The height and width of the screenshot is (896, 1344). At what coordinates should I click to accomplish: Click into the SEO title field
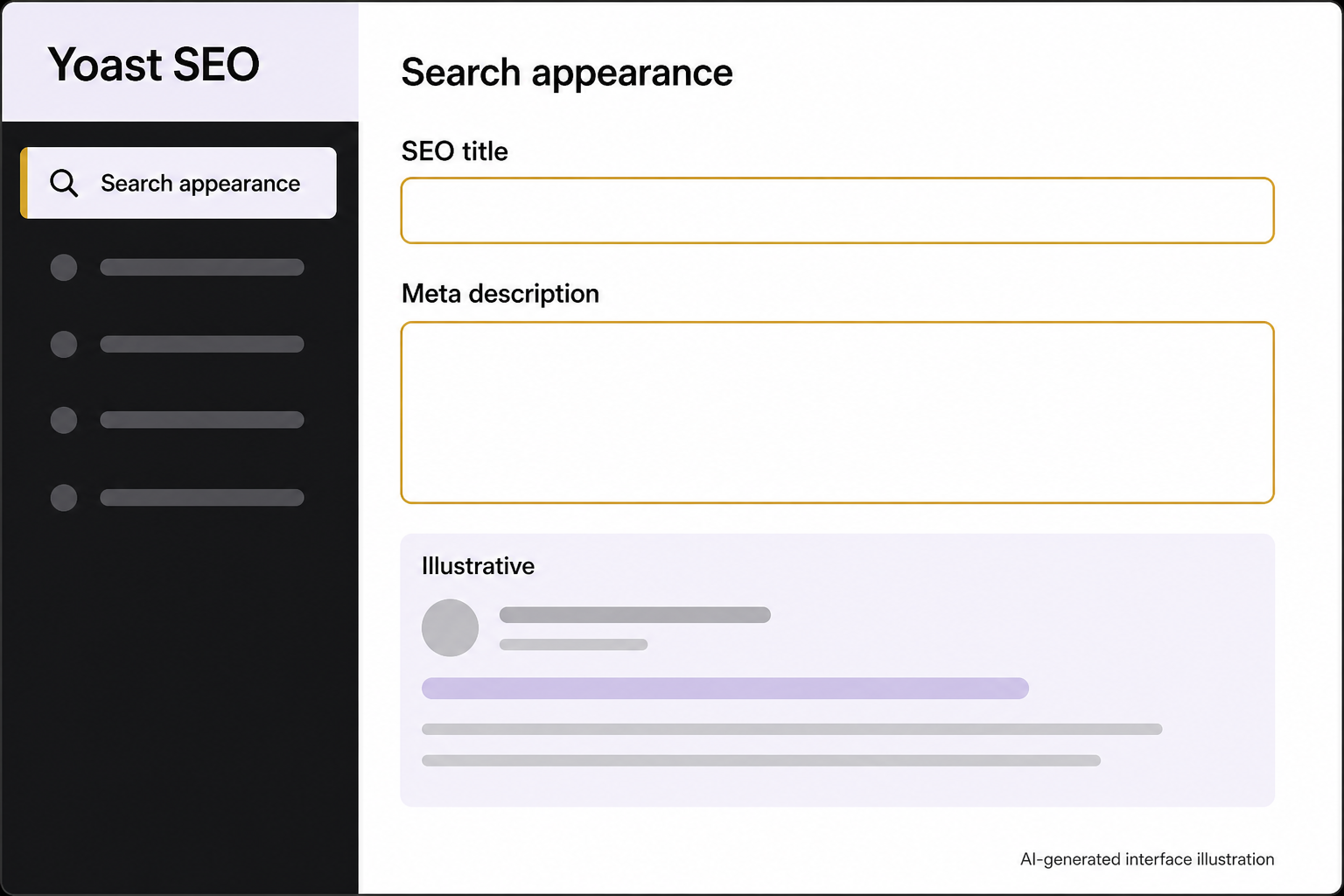pos(837,211)
